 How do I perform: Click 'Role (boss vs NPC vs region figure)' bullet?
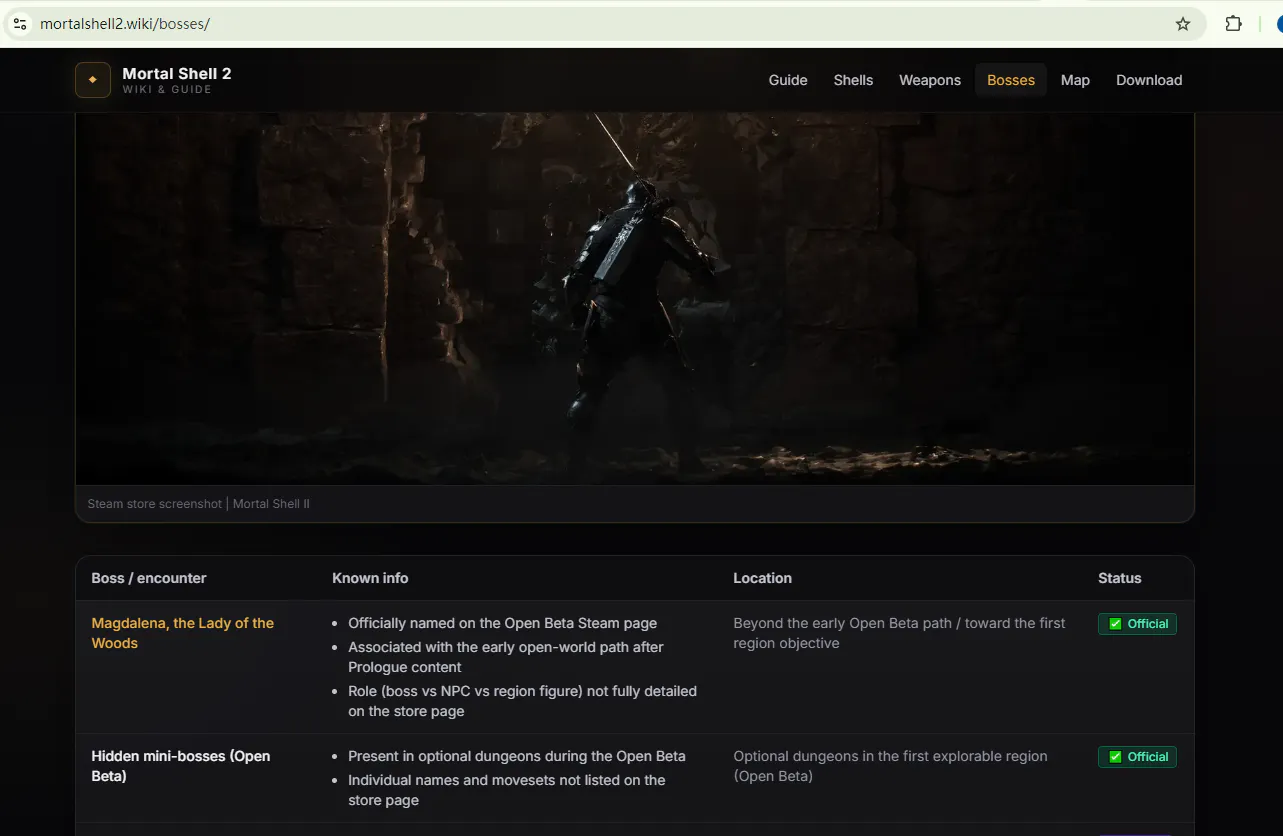click(522, 701)
